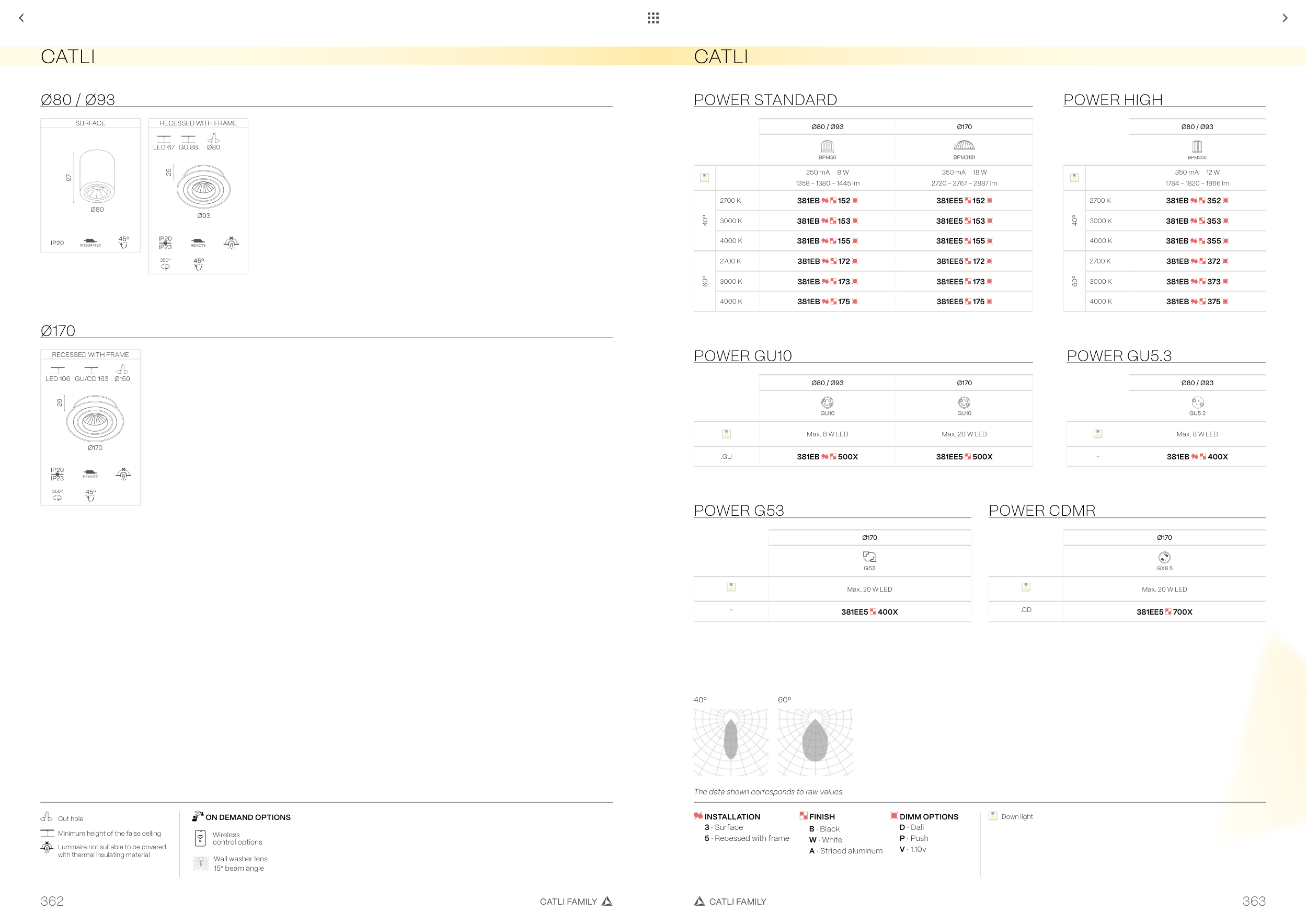Screen dimensions: 1307x924
Task: Click the ON DEMAND OPTIONS heading icon
Action: (x=198, y=816)
